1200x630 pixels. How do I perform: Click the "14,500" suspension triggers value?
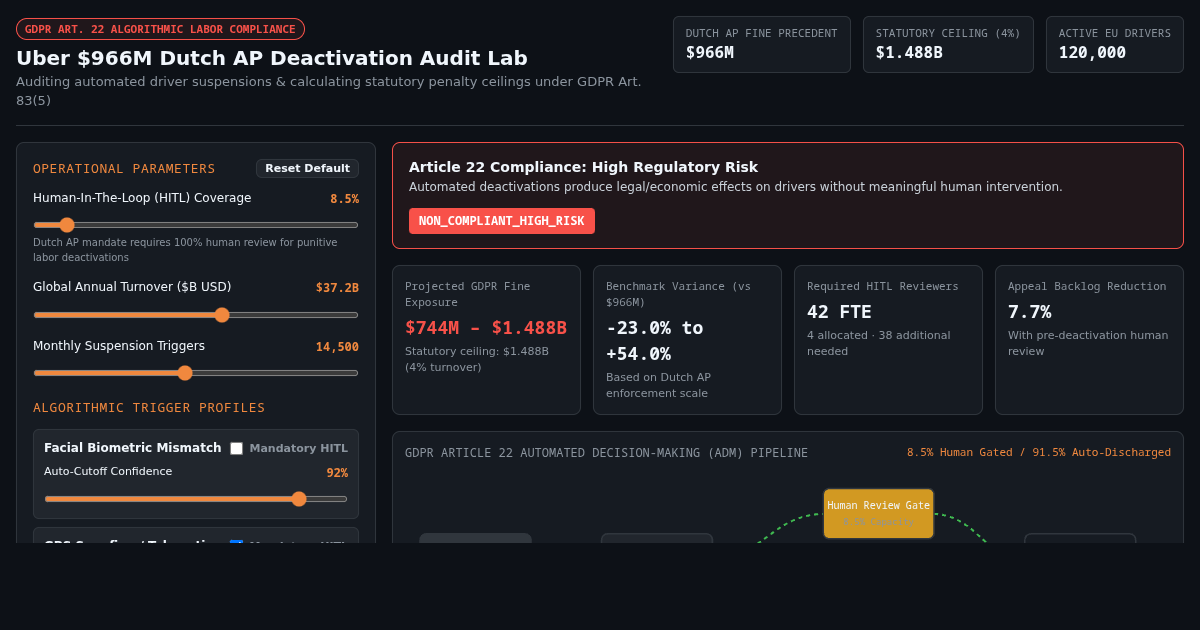(337, 347)
